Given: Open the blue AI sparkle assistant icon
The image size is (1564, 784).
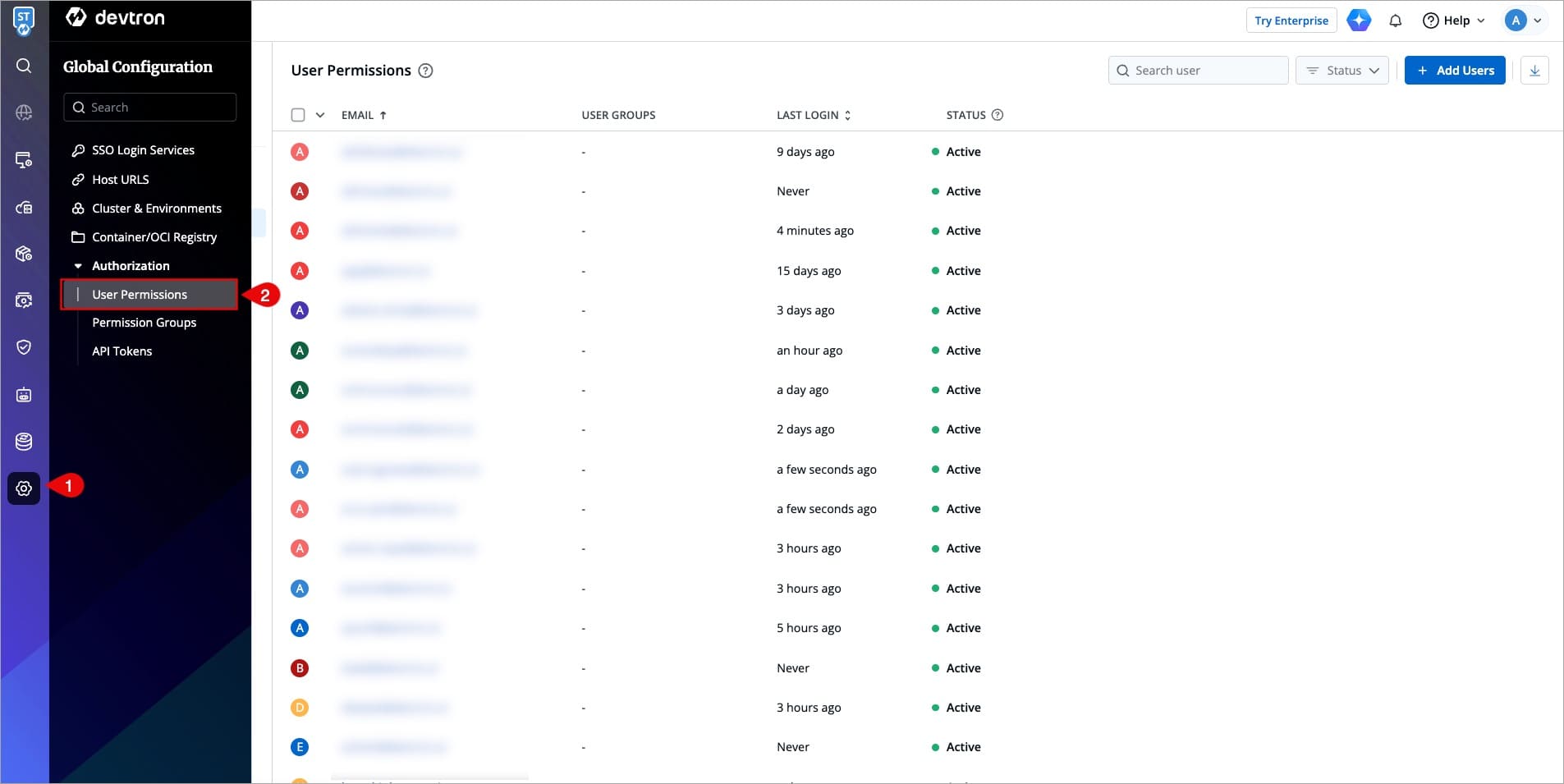Looking at the screenshot, I should point(1359,21).
